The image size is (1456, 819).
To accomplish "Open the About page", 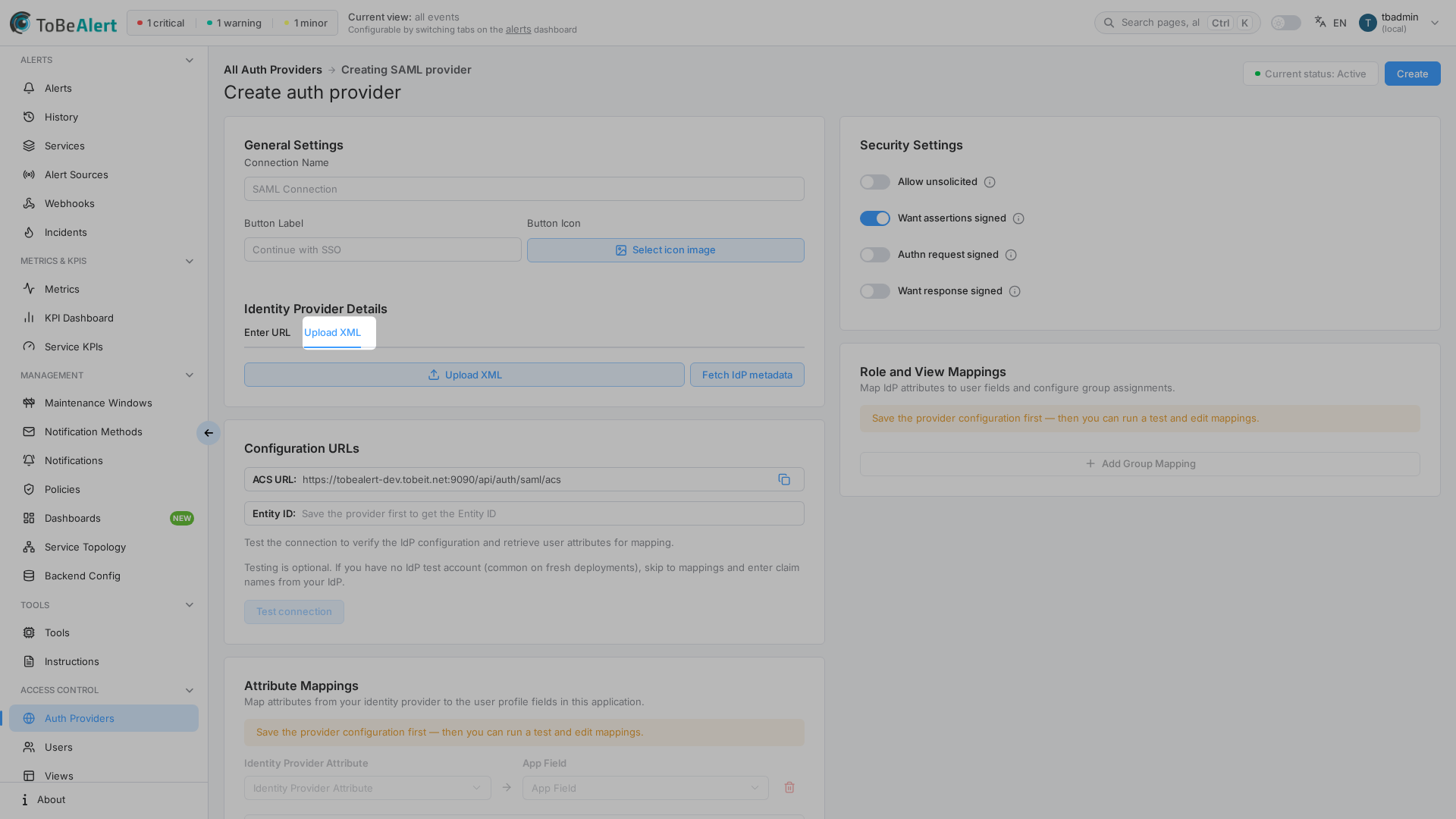I will point(104,799).
